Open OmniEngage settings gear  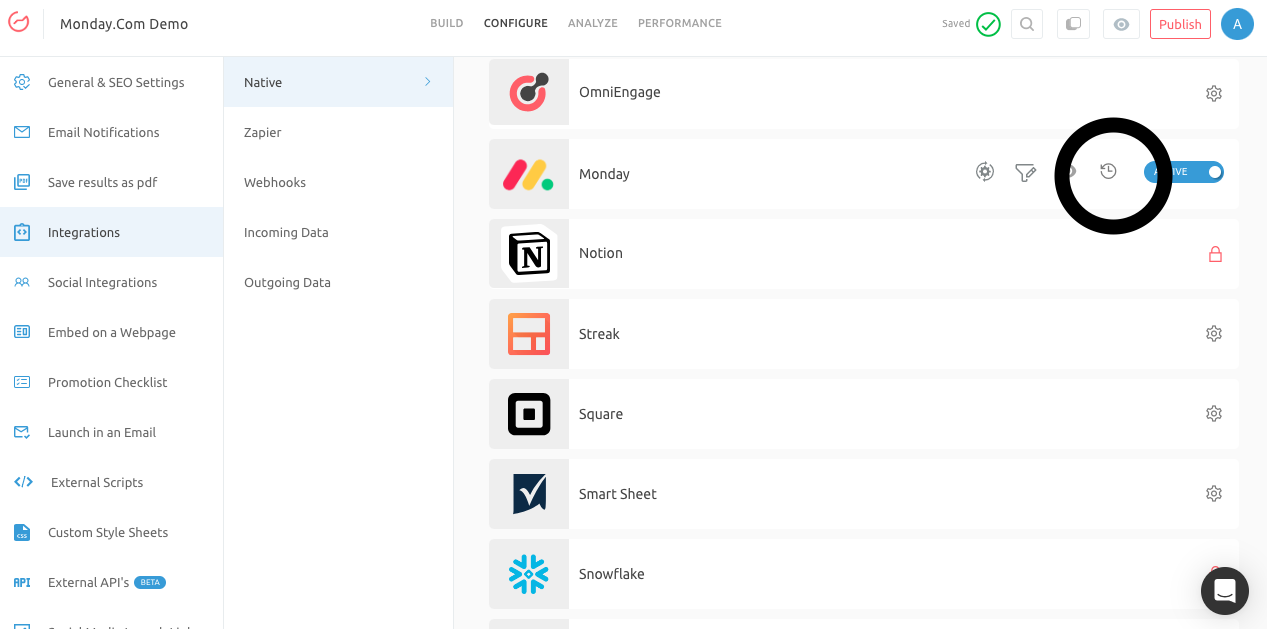1214,93
